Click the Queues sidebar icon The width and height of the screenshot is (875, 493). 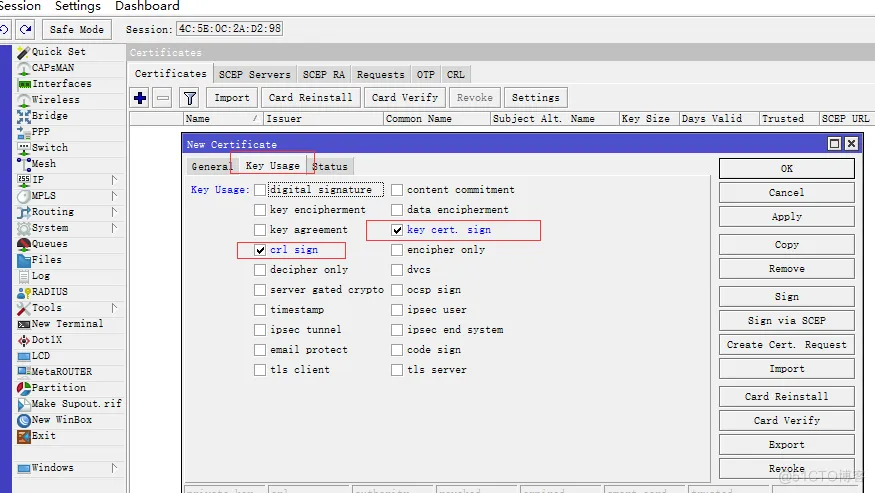click(24, 244)
